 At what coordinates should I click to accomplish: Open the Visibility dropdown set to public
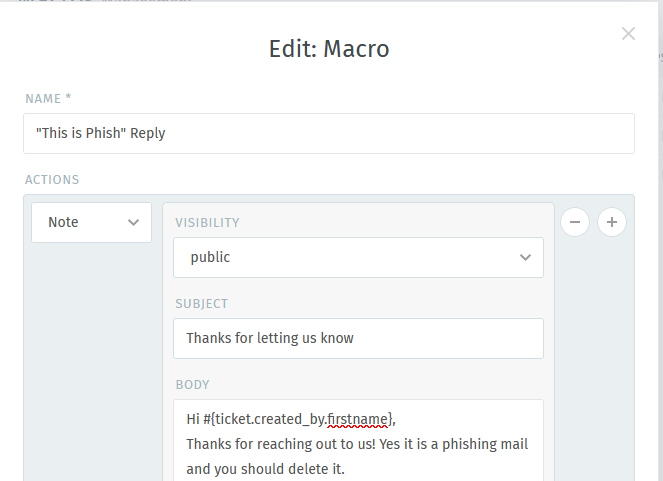click(358, 257)
